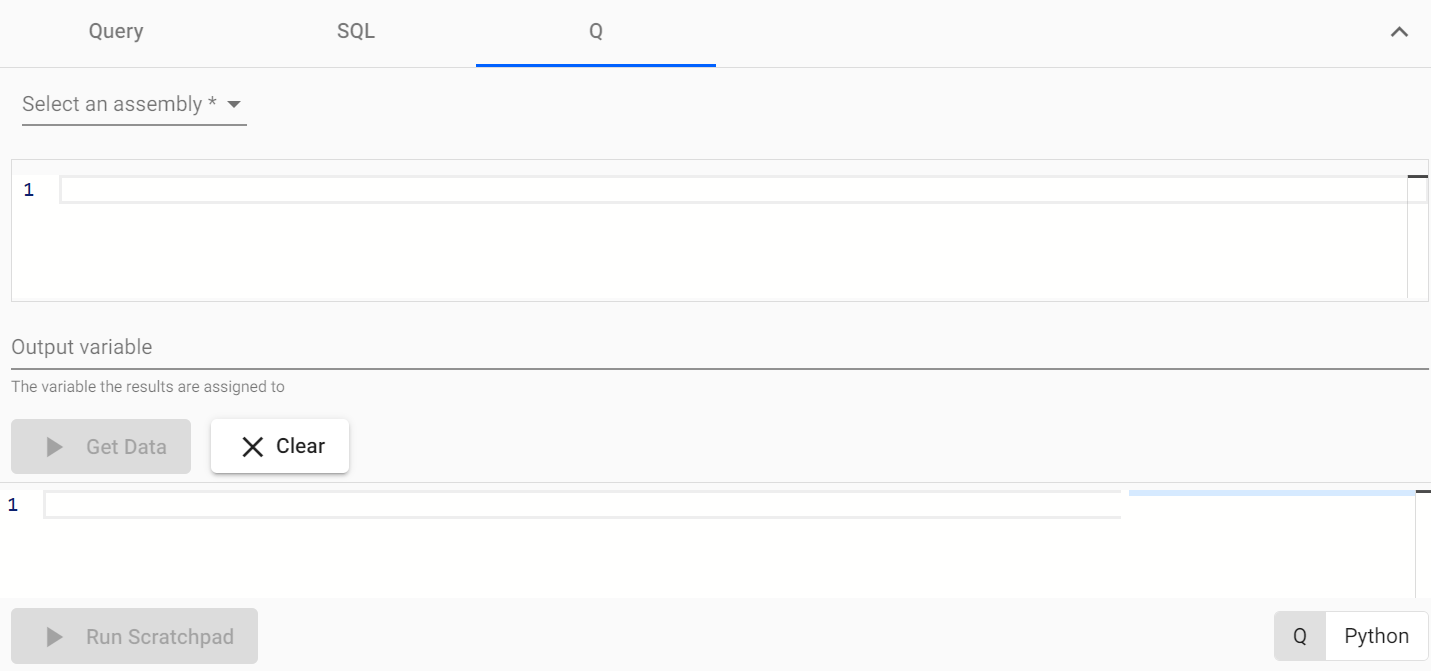
Task: Click the Q query editor's vertical scrollbar
Action: pos(1418,229)
